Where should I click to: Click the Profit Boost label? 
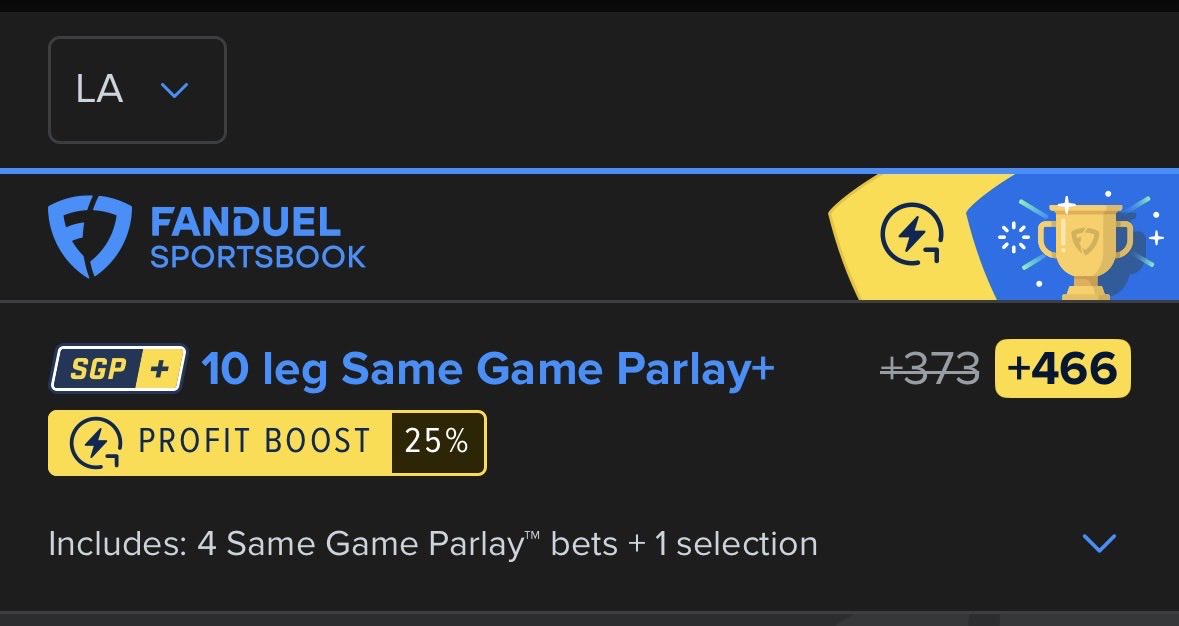coord(255,441)
